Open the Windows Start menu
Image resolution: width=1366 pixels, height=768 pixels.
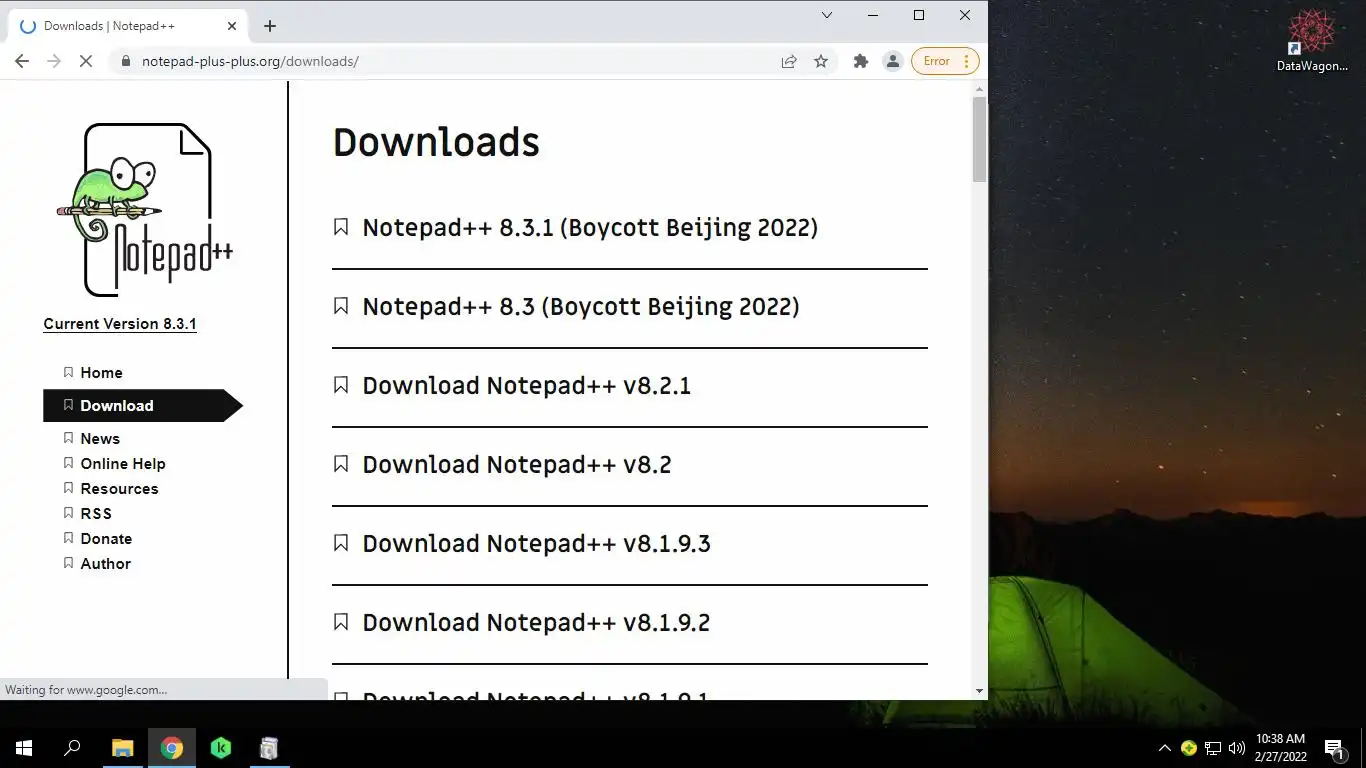coord(24,748)
